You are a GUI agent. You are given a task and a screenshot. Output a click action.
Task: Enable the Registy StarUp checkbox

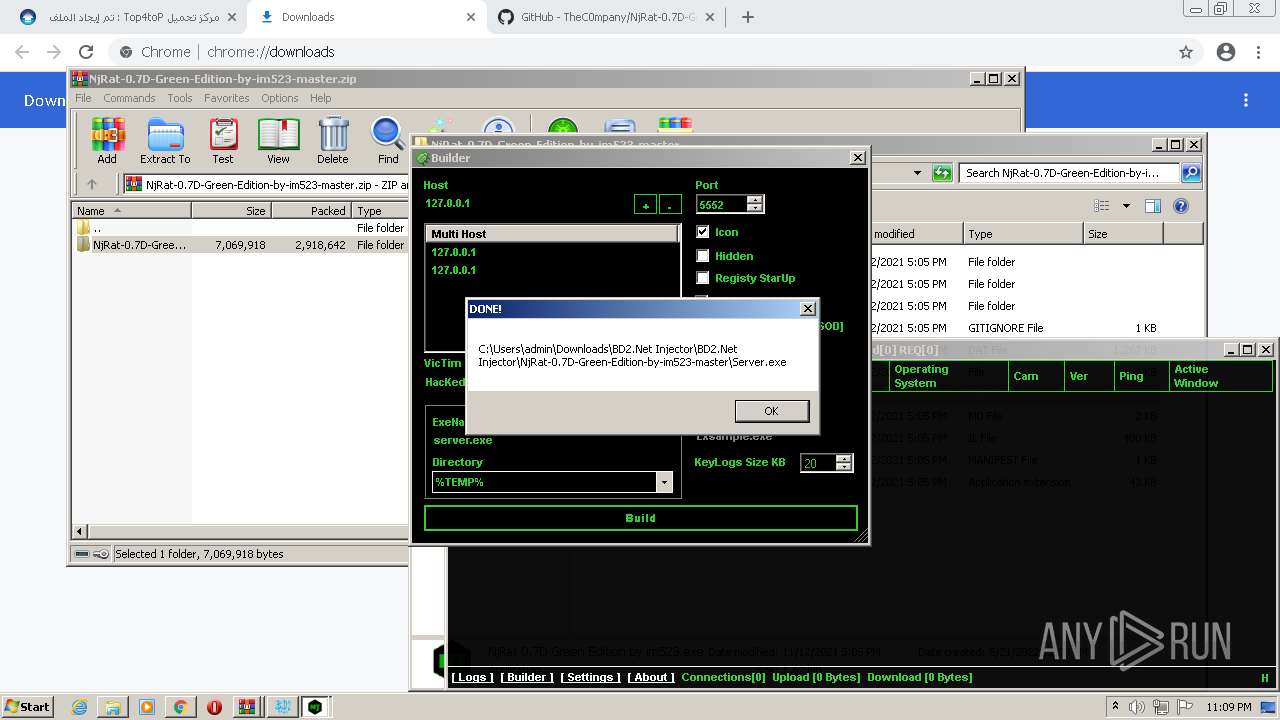pyautogui.click(x=703, y=278)
